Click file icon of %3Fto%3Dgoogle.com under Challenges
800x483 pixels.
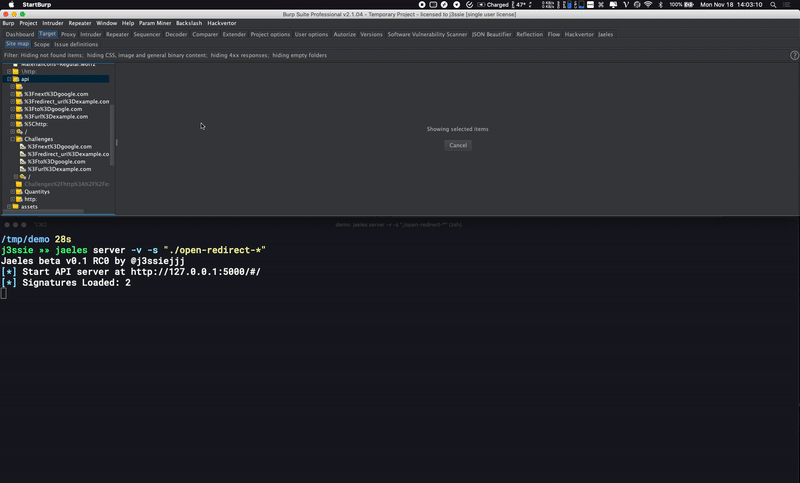click(22, 162)
